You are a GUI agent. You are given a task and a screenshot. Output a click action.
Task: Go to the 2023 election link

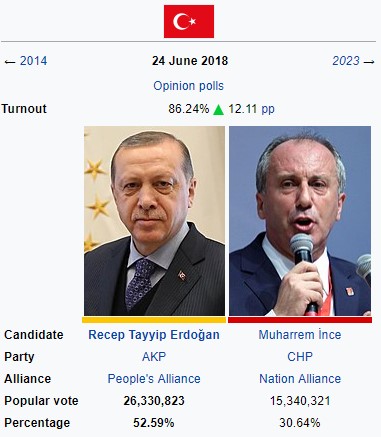[x=346, y=61]
